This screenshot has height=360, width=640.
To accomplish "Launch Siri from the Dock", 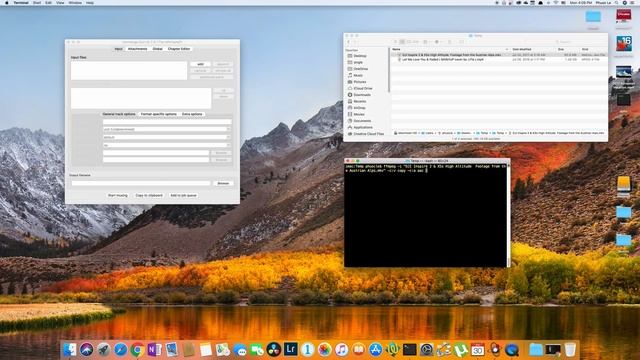I will 87,350.
